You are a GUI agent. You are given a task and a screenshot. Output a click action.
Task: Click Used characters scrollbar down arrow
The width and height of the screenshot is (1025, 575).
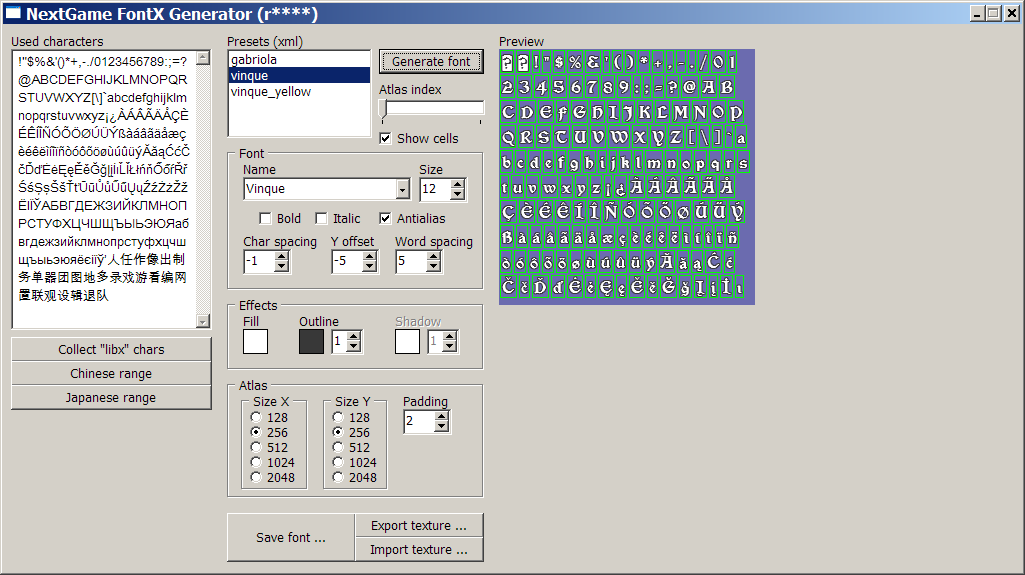[x=203, y=321]
